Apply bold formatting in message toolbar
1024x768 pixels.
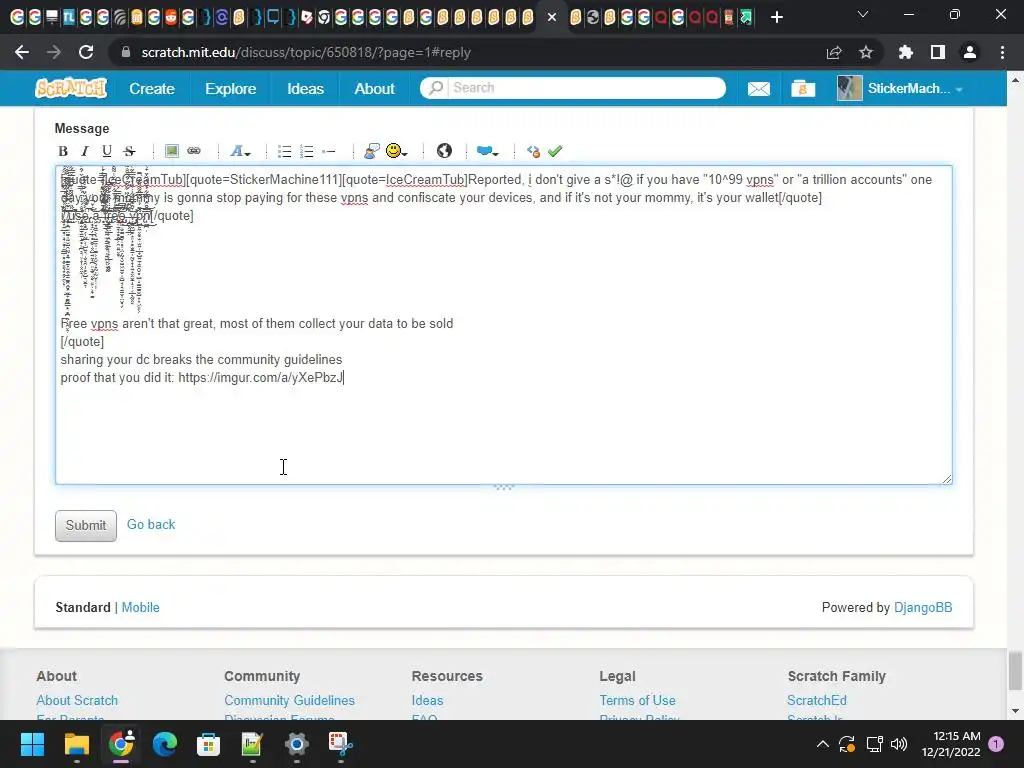point(63,152)
